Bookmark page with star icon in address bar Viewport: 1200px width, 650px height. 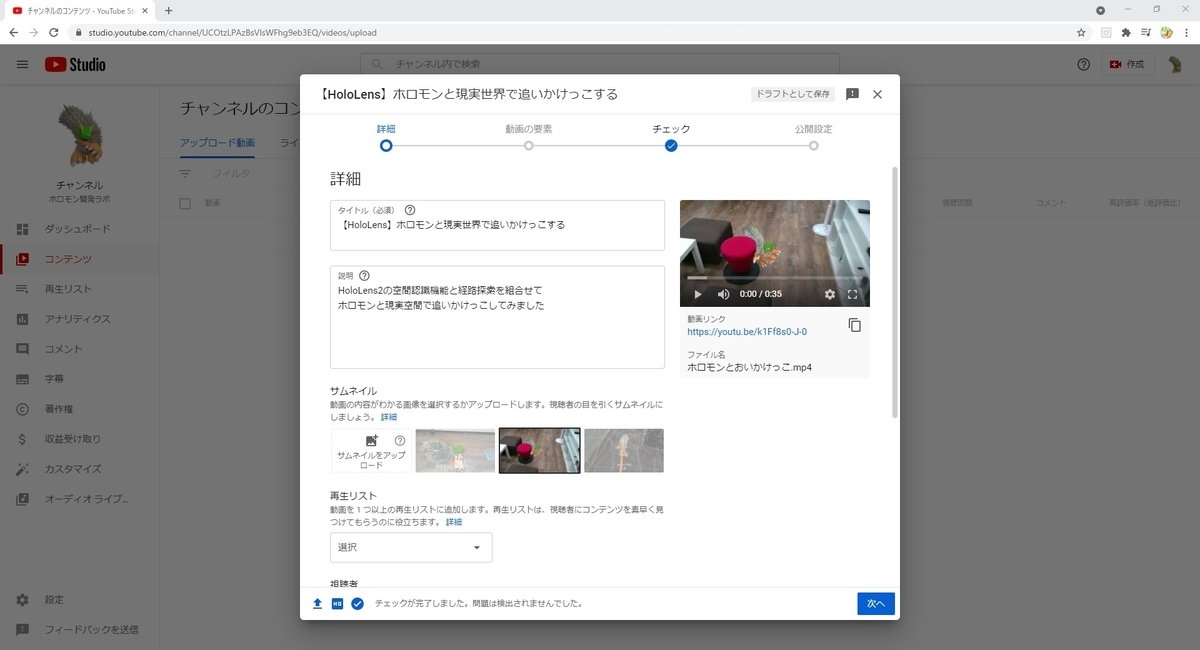pyautogui.click(x=1081, y=32)
